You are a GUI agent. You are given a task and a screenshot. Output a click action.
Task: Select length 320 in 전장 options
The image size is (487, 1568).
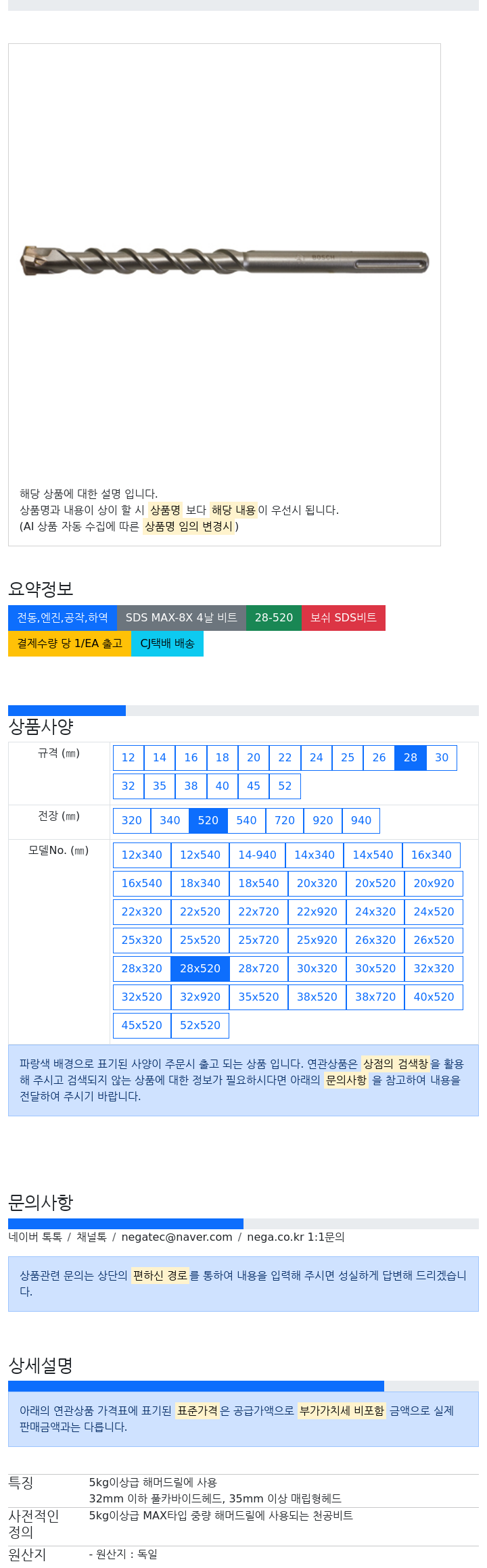click(132, 820)
